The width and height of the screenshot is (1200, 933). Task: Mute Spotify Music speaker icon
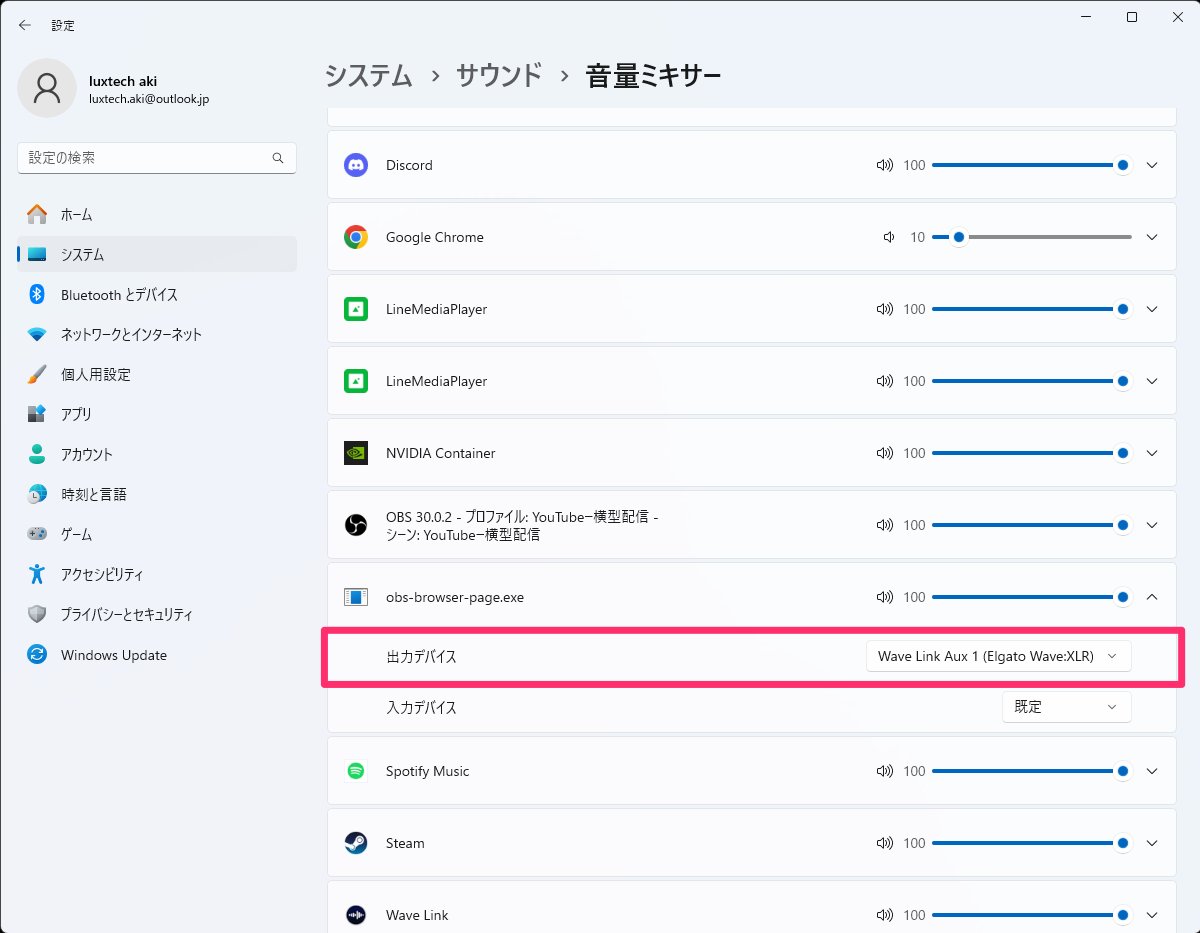[x=884, y=771]
